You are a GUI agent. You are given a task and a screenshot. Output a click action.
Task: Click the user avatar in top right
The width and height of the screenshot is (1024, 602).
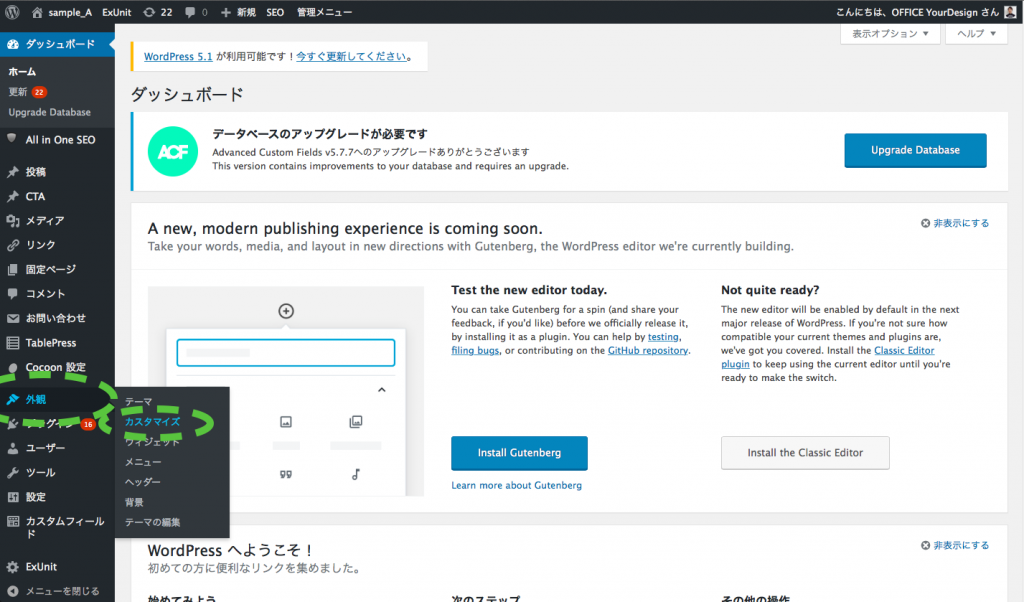point(1010,12)
